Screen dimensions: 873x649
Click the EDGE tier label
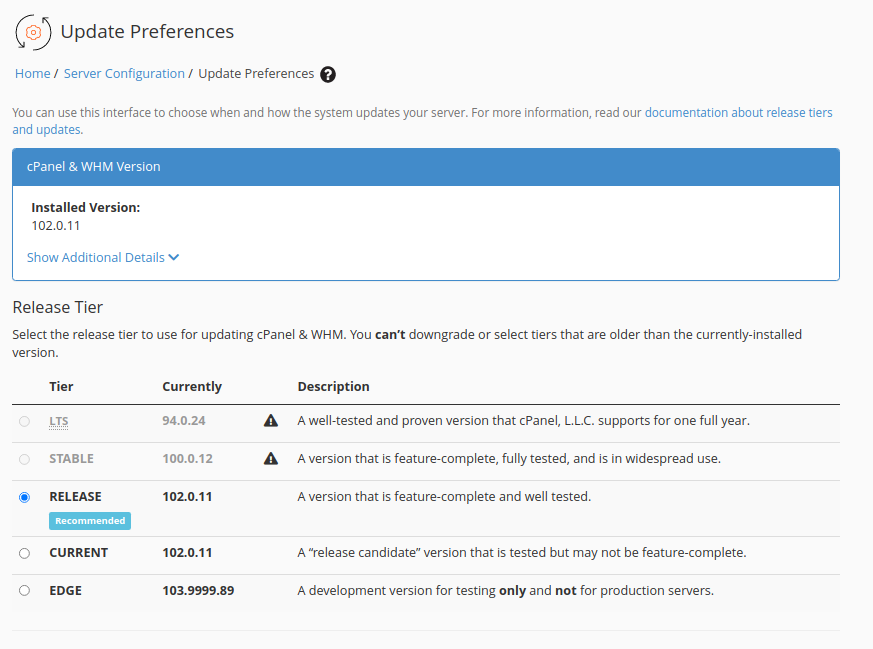coord(65,591)
